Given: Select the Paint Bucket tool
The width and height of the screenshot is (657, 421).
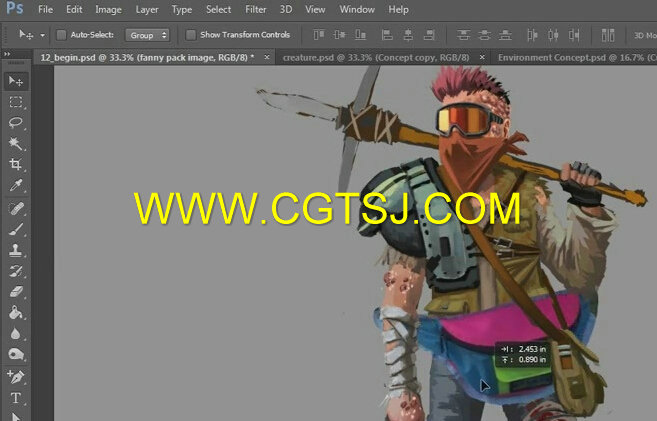Looking at the screenshot, I should 16,313.
